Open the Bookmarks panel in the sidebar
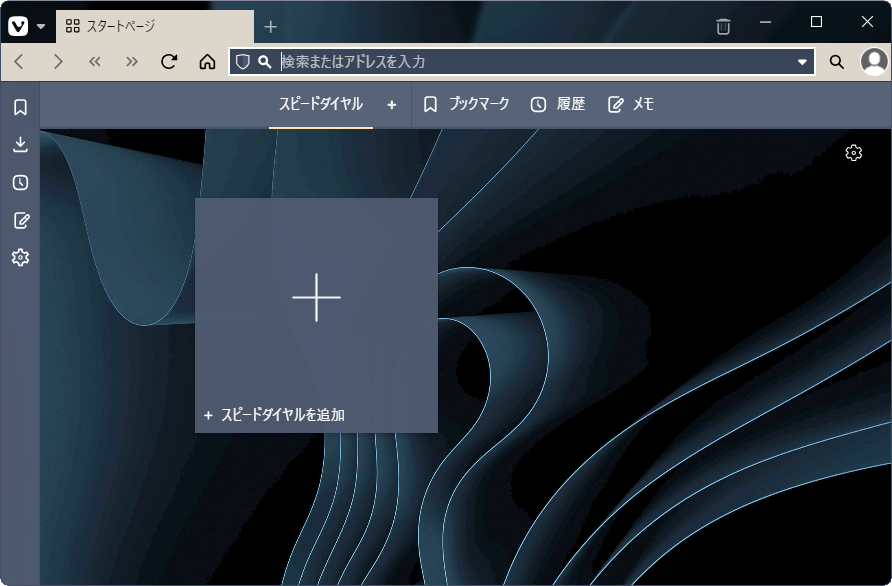Image resolution: width=892 pixels, height=586 pixels. tap(20, 107)
